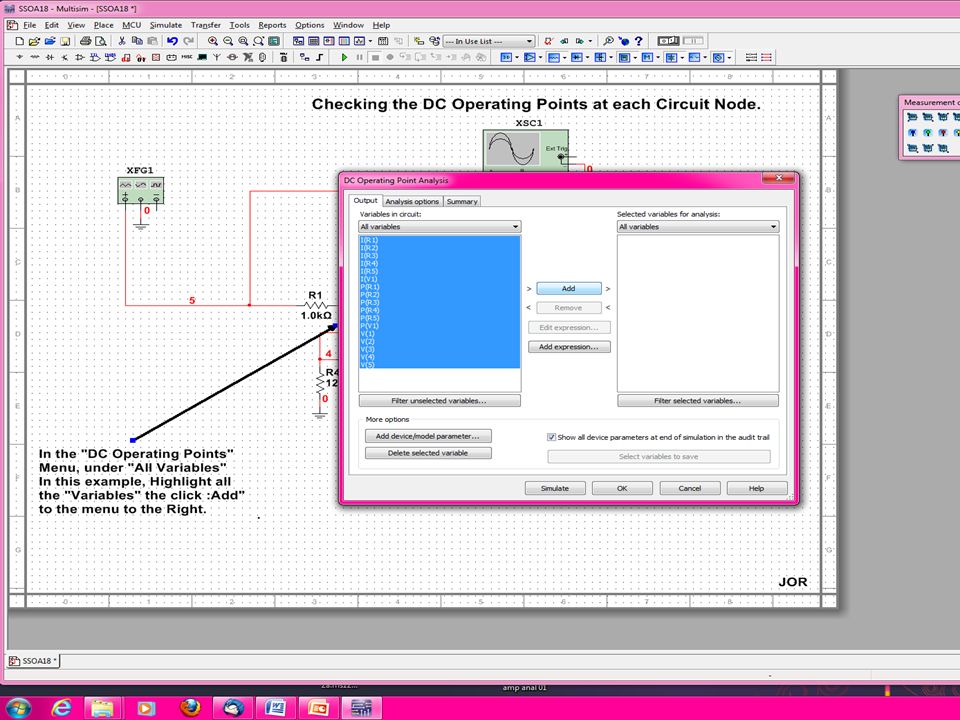Click the Windows Start button

(x=17, y=708)
